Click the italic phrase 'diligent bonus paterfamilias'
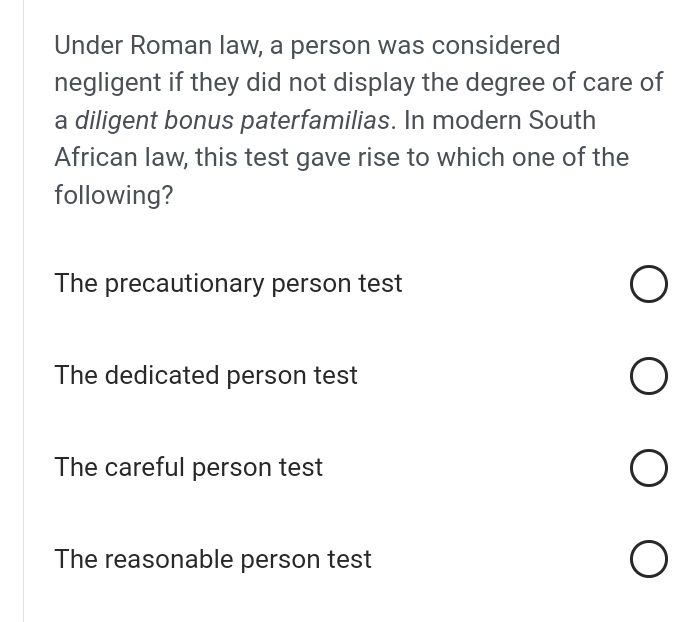This screenshot has width=689, height=622. [233, 121]
